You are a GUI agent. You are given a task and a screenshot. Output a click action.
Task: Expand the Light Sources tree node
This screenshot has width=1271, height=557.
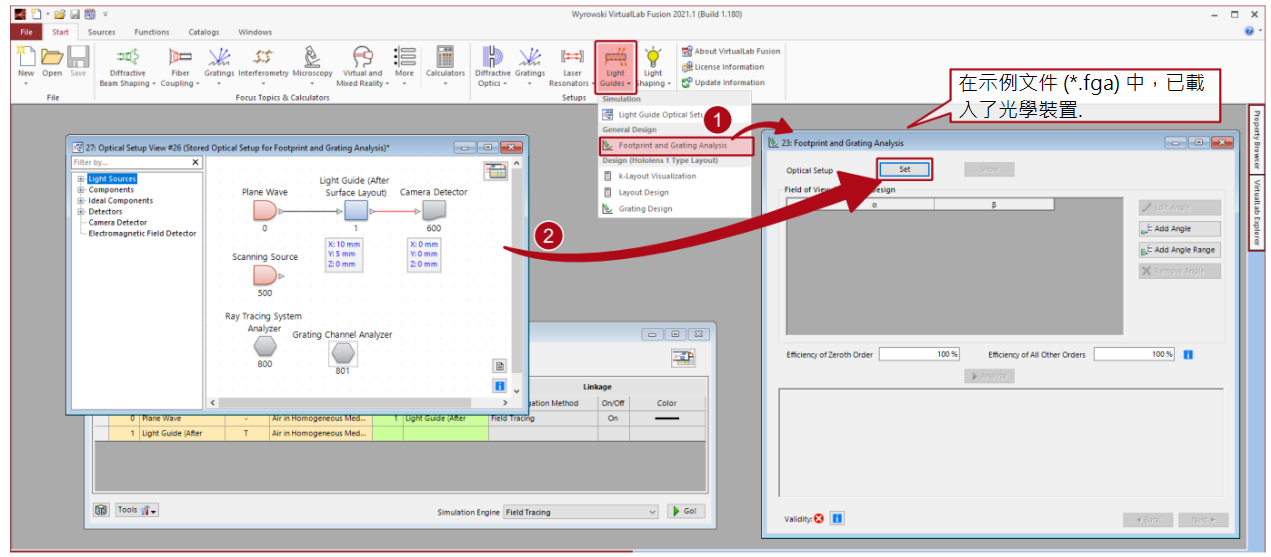[79, 179]
